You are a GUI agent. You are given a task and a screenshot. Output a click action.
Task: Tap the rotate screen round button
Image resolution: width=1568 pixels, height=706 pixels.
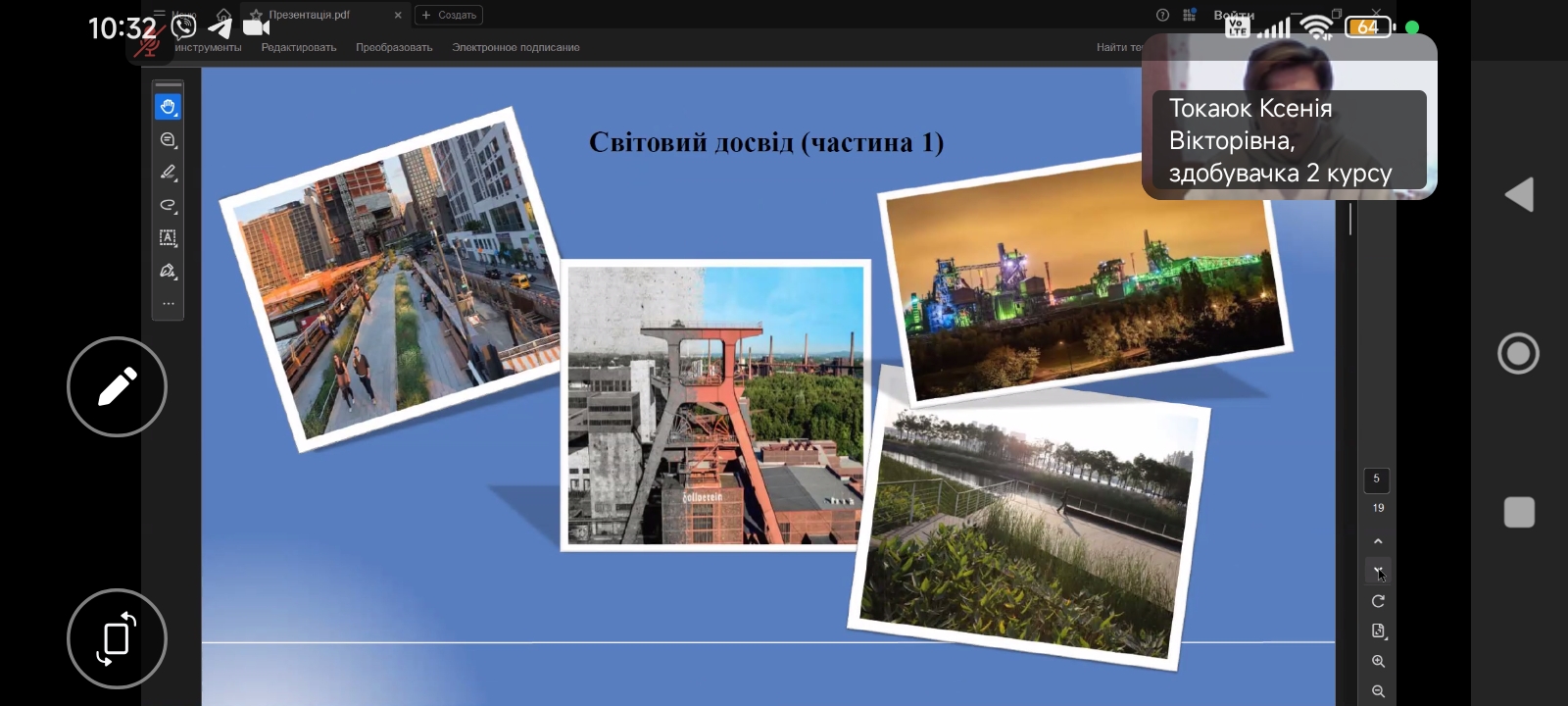tap(117, 639)
